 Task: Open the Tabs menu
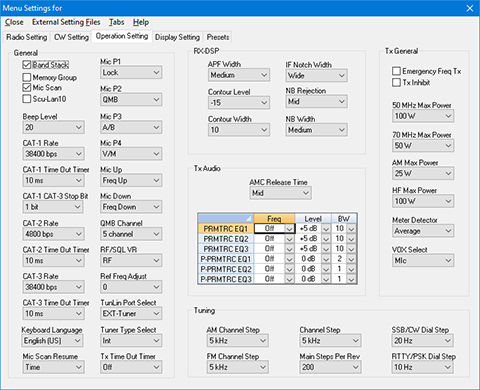coord(117,22)
